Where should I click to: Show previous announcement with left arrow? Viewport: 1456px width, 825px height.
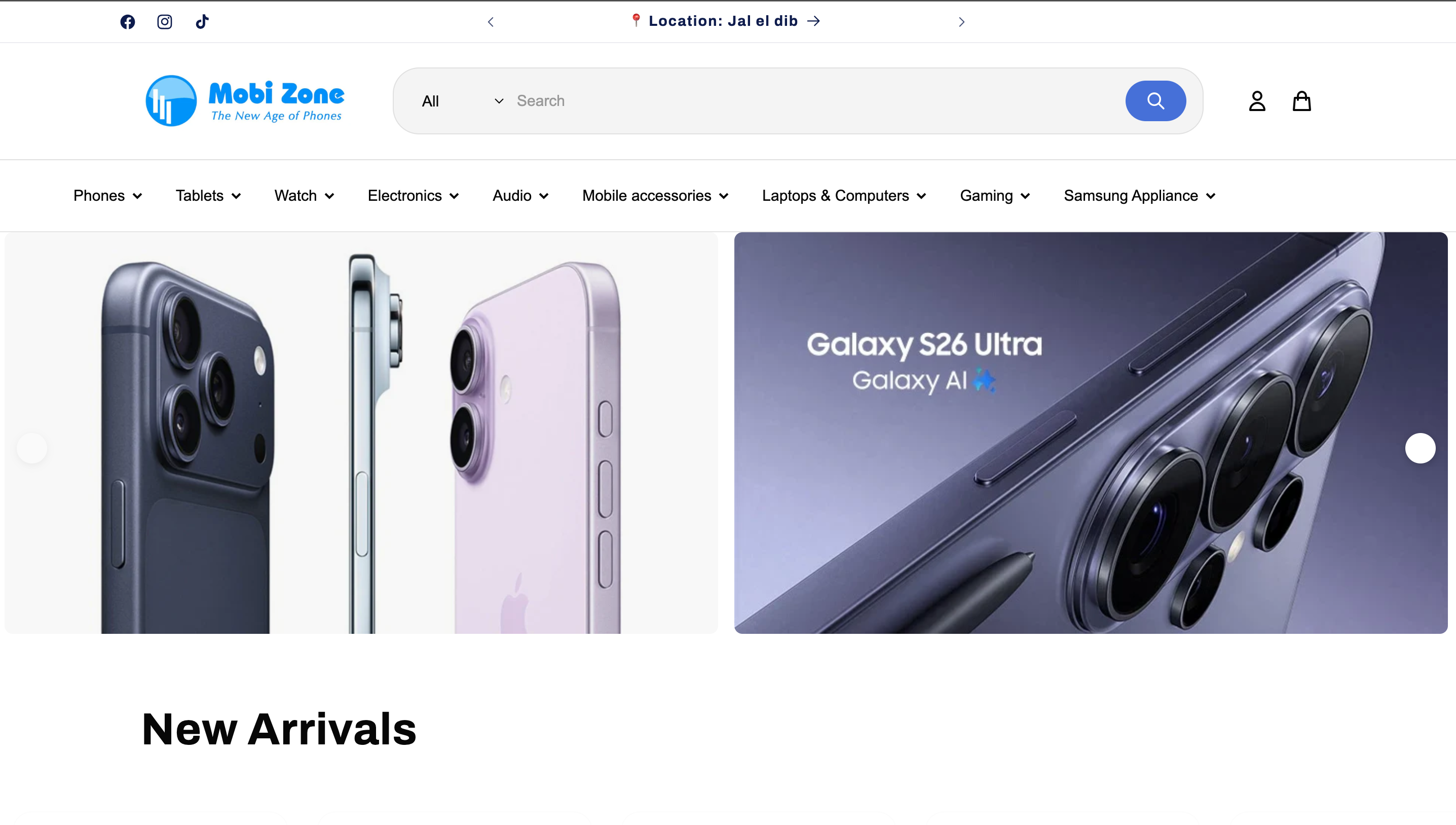(x=491, y=21)
